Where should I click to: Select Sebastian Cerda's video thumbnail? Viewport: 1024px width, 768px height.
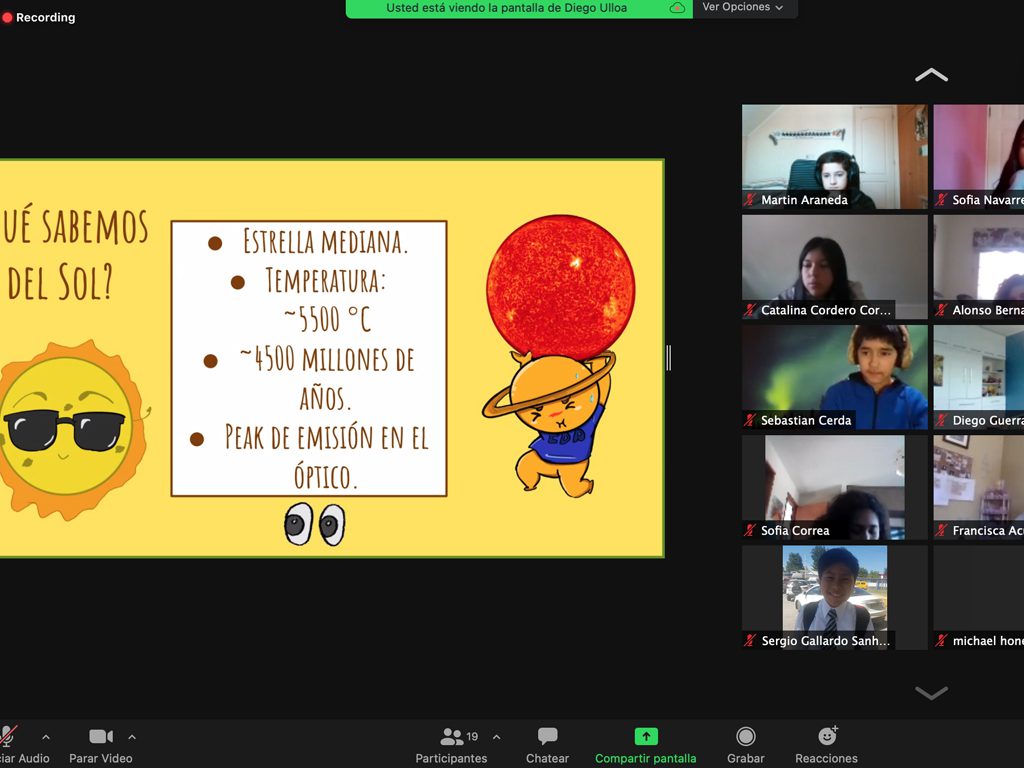pos(834,377)
